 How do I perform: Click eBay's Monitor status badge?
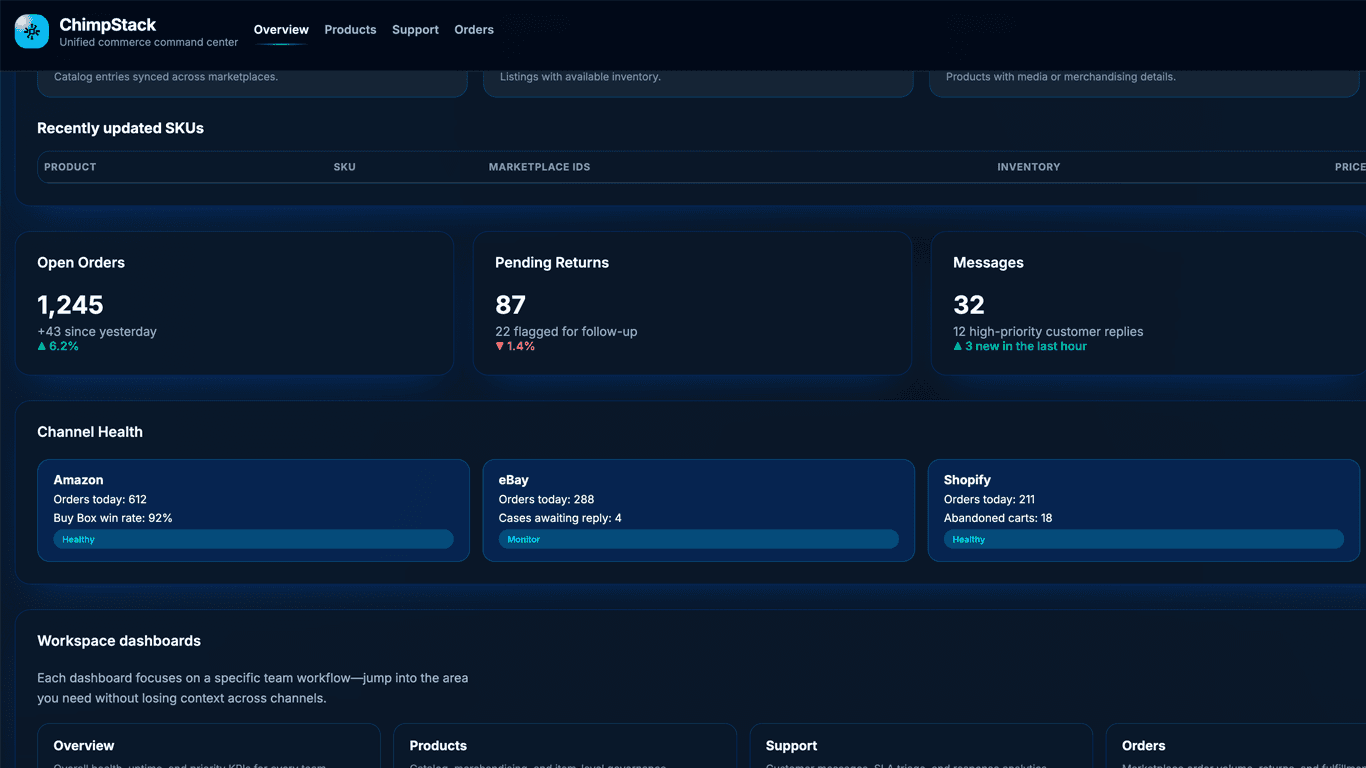click(699, 539)
